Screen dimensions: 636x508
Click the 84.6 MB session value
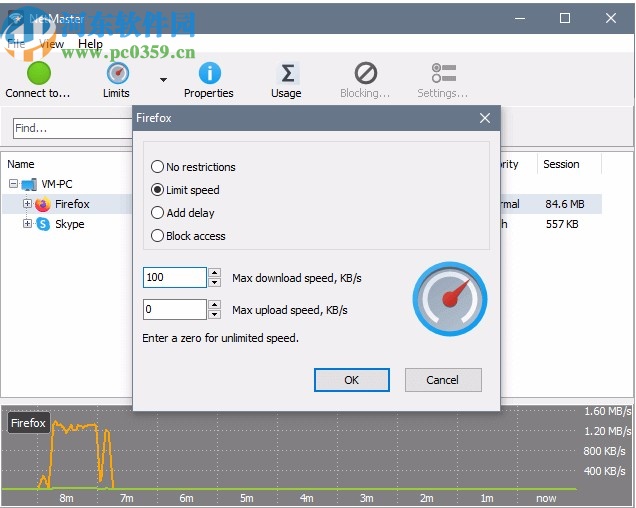click(565, 204)
